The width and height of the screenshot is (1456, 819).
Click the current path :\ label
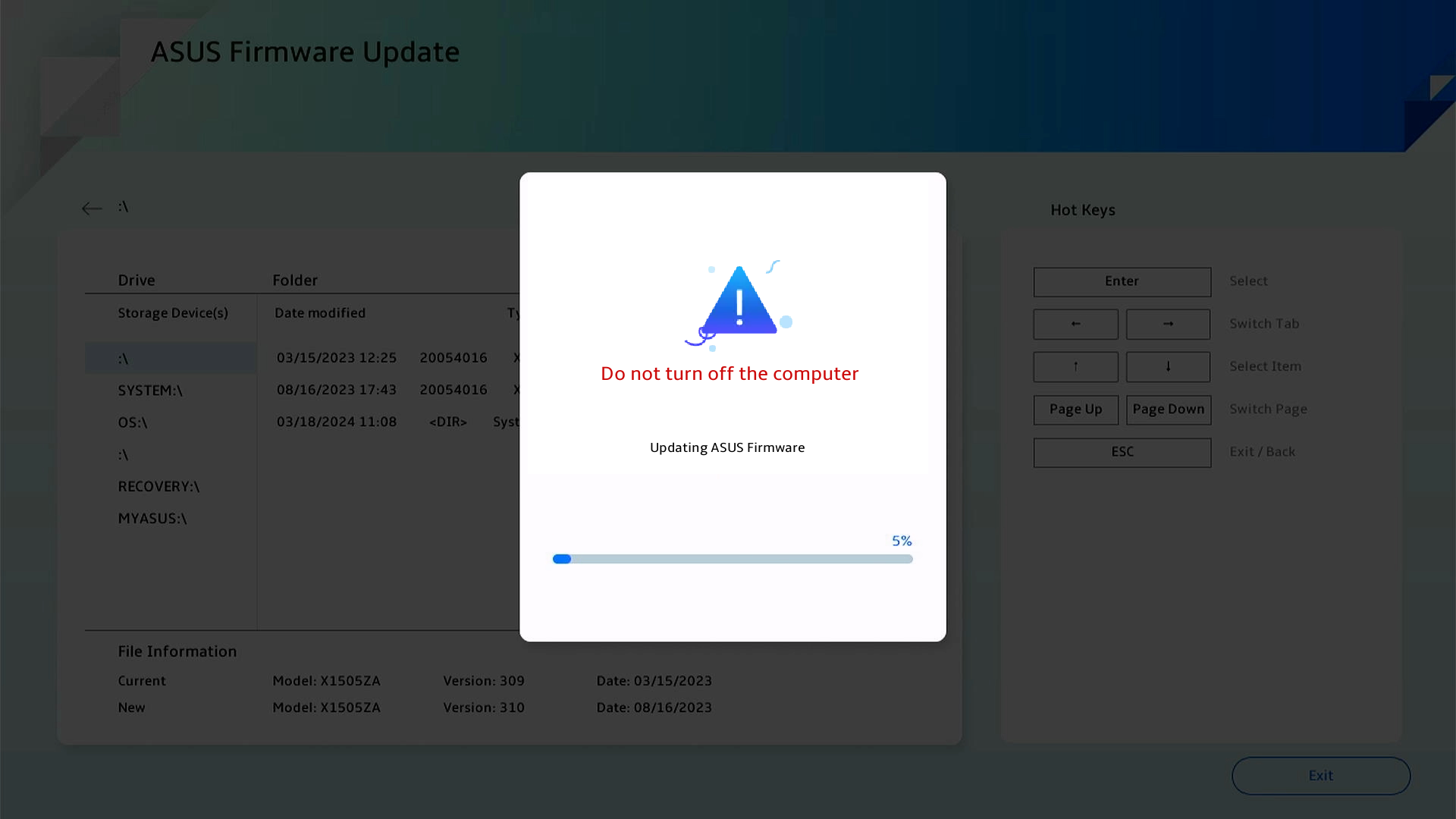123,206
